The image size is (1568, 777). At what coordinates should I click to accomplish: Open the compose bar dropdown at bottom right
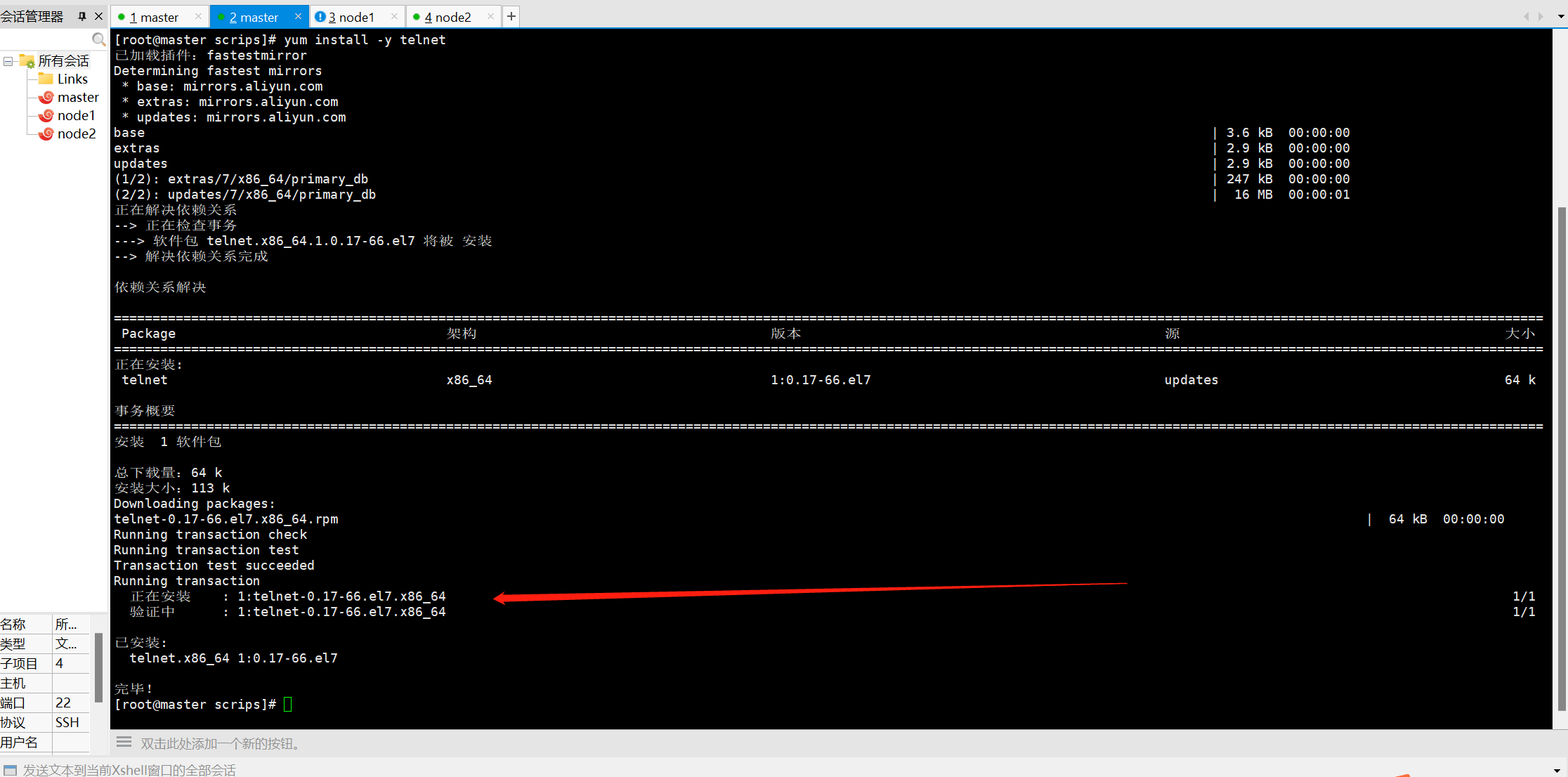coord(1557,770)
